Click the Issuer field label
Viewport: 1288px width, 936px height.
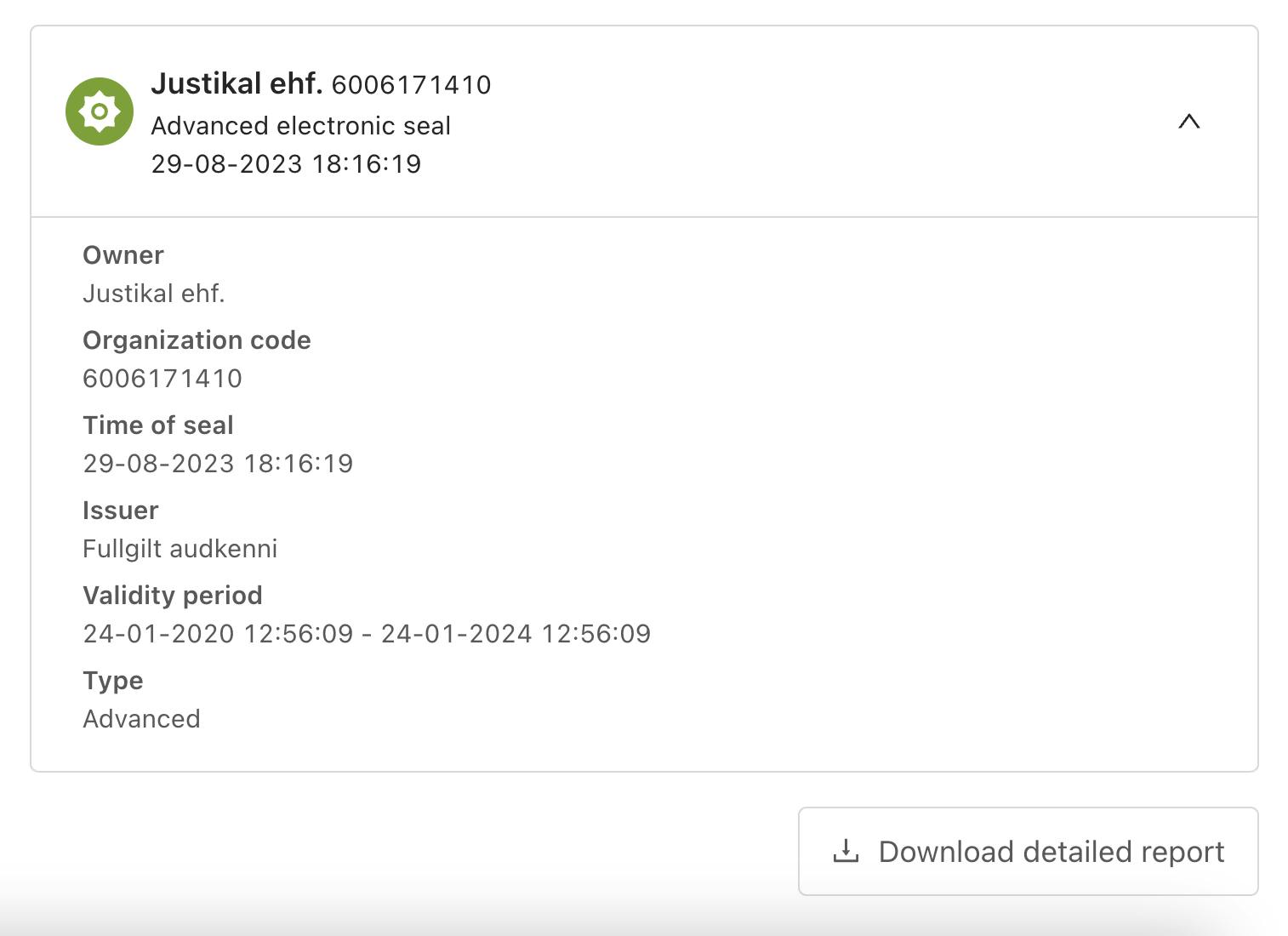121,511
